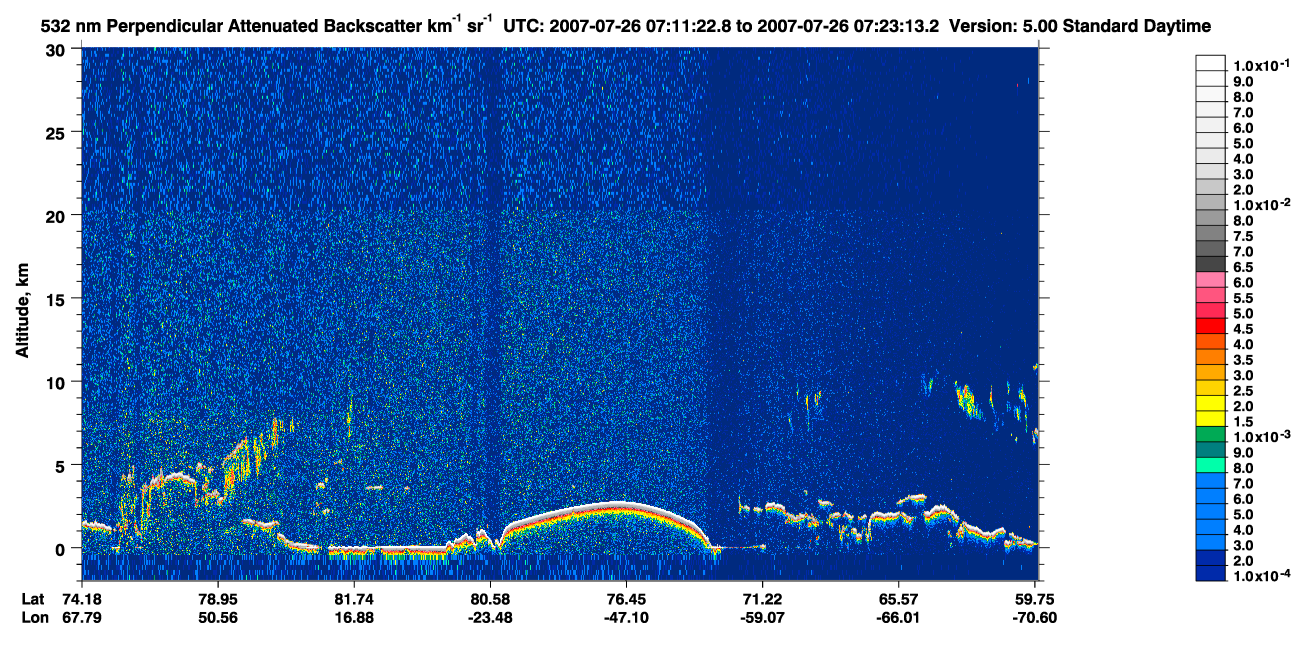The image size is (1300, 667).
Task: Click the altitude tick label 10
Action: pyautogui.click(x=57, y=382)
